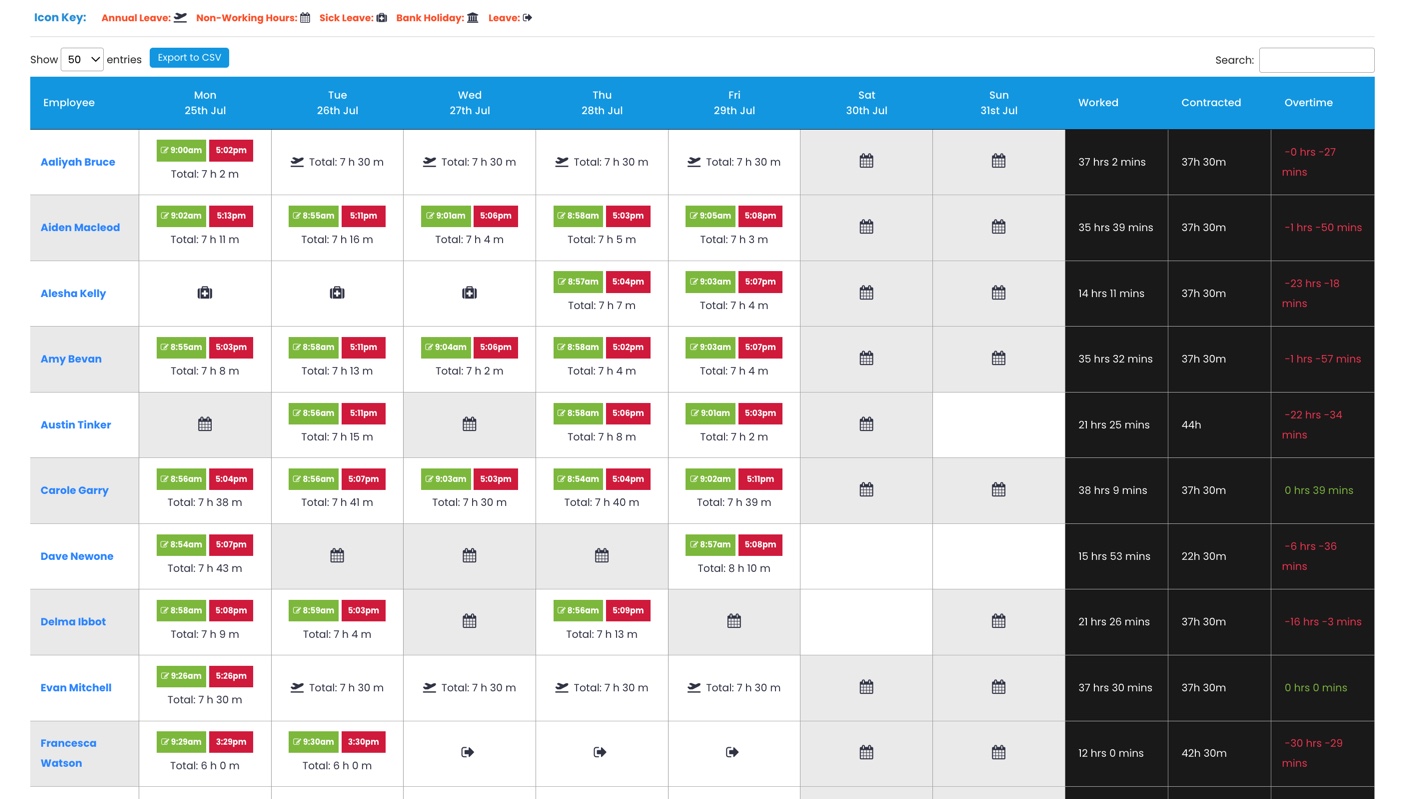Click Austin Tinker's Monday non-working calendar icon

coord(205,425)
